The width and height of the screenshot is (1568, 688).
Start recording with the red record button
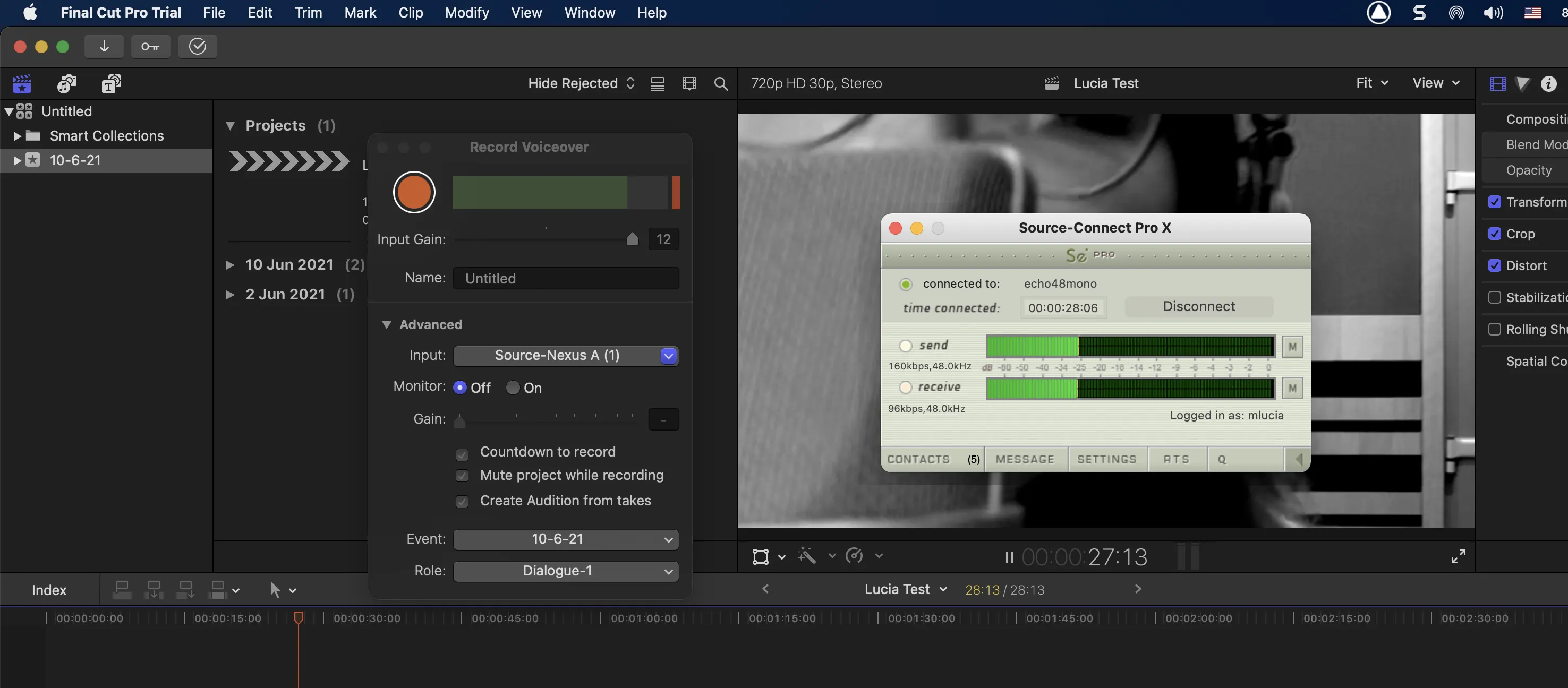(x=414, y=192)
